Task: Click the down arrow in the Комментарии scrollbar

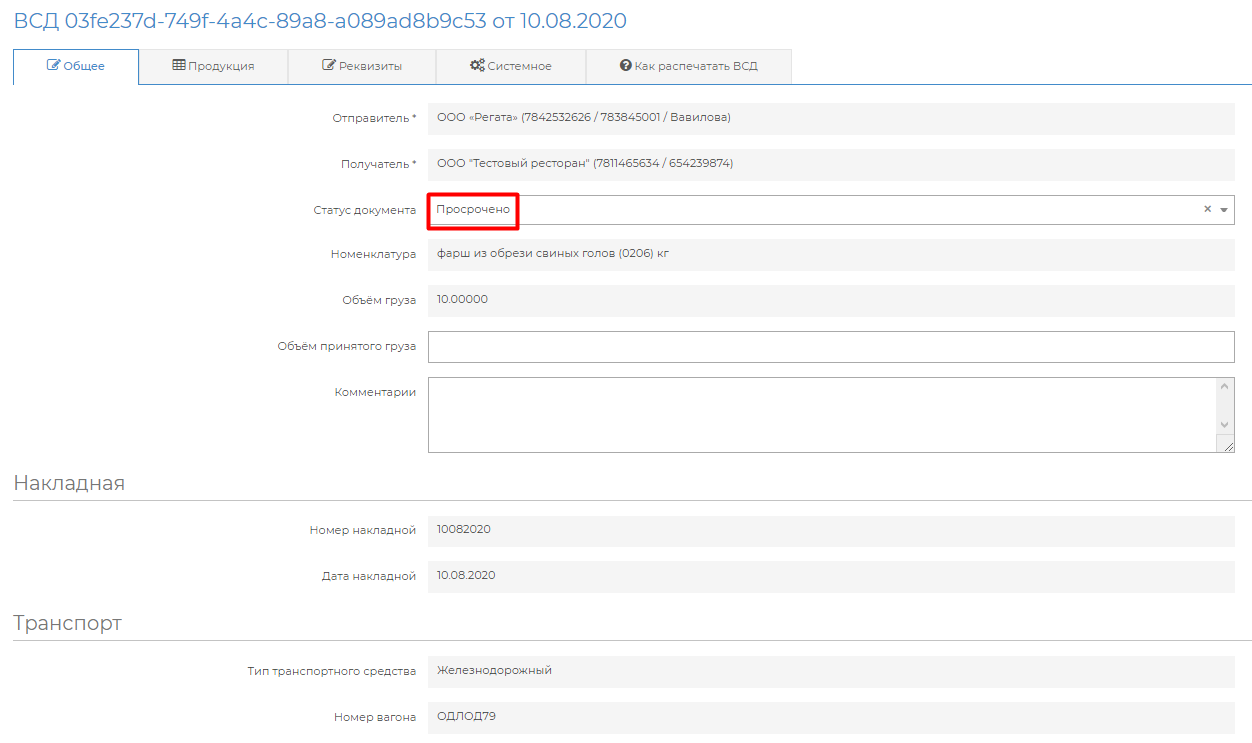Action: (x=1226, y=425)
